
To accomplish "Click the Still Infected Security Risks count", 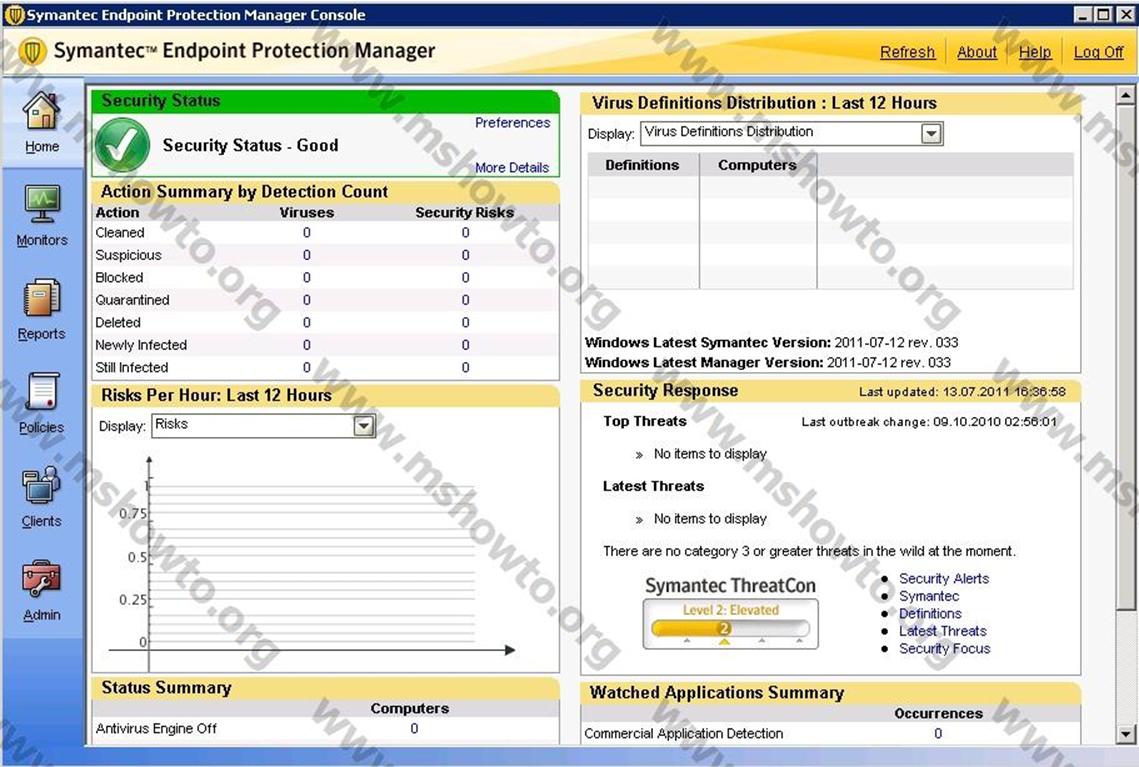I will point(465,368).
